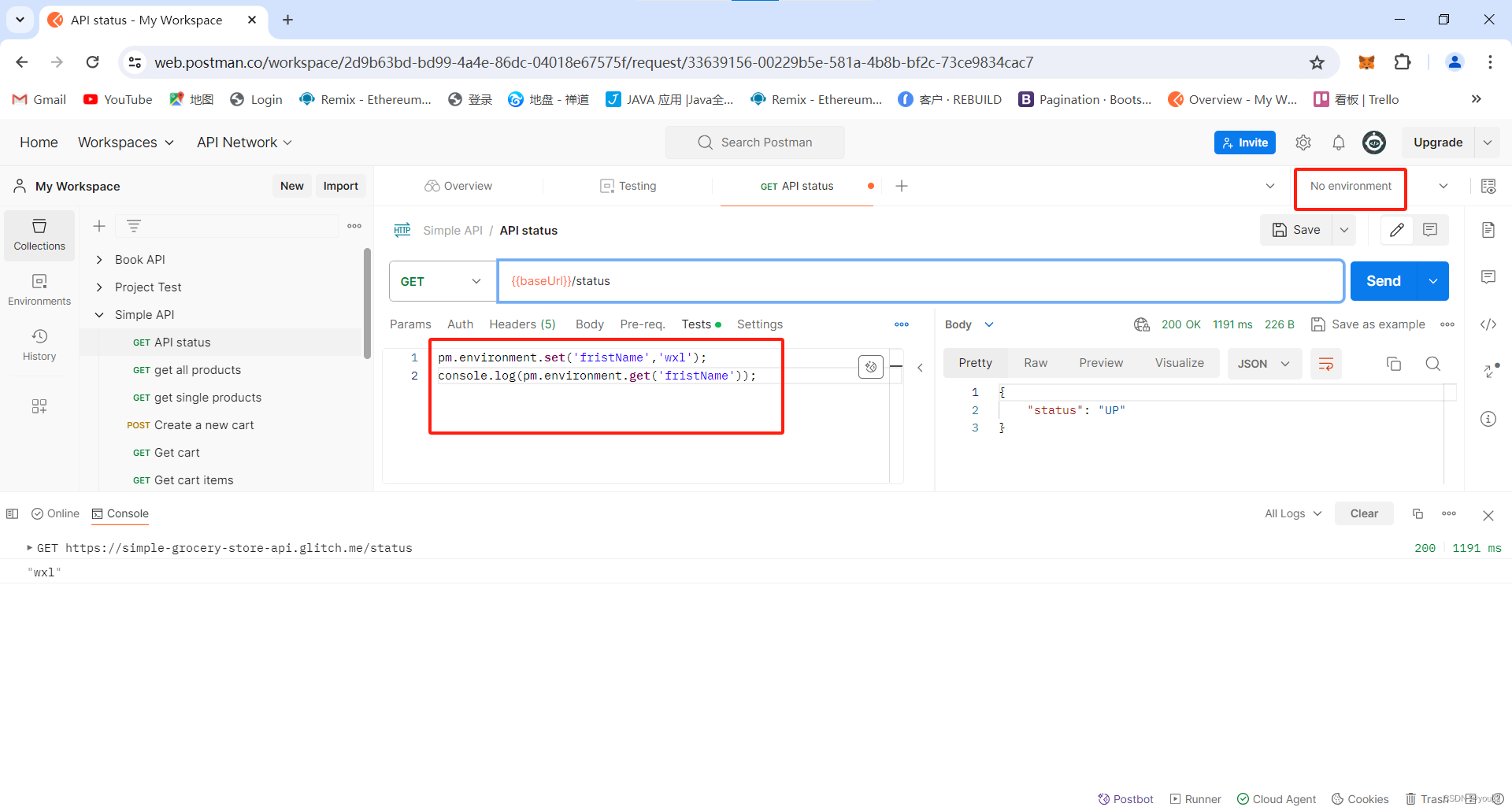
Task: Open Workspaces menu
Action: [125, 143]
